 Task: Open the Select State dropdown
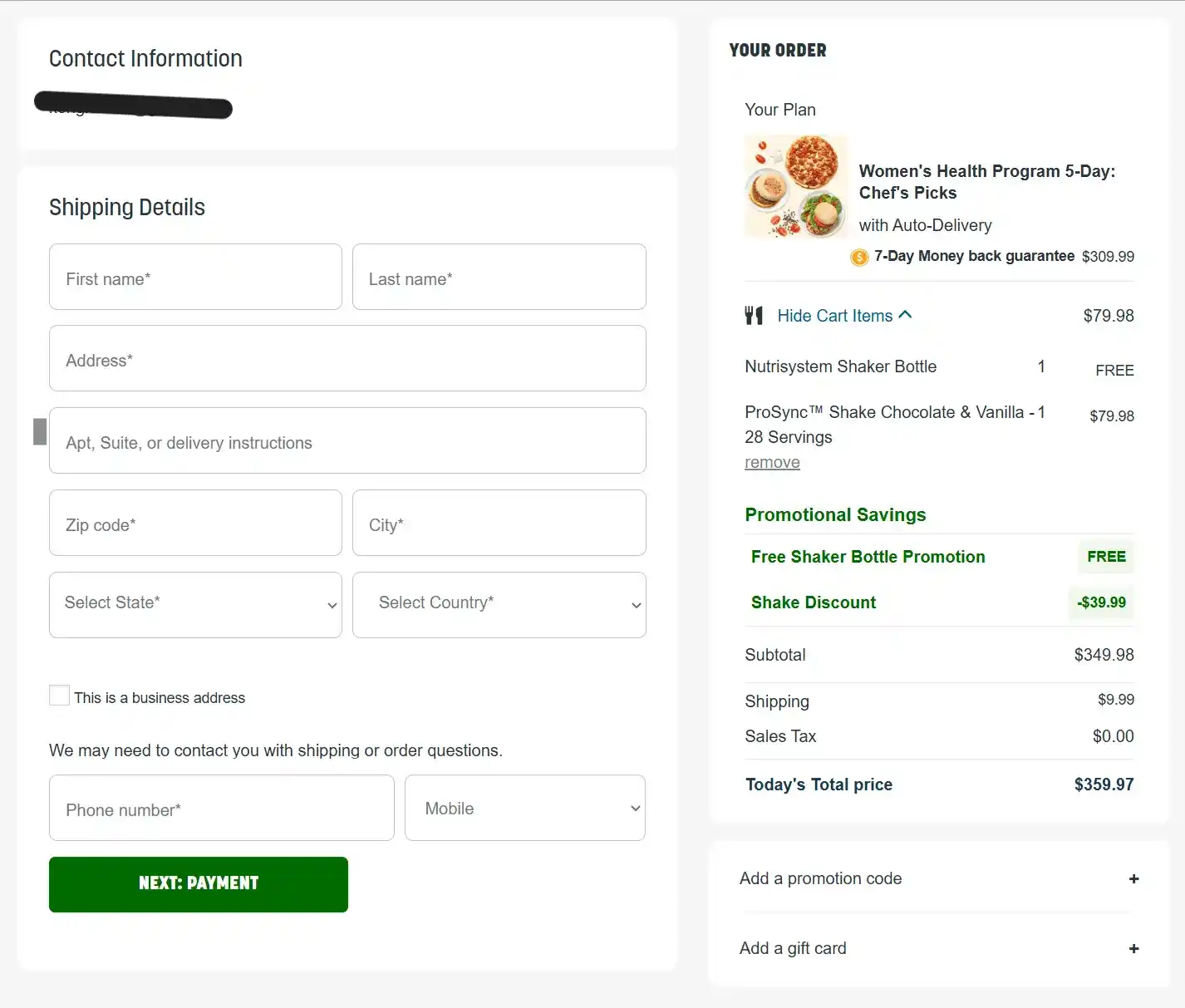tap(194, 604)
